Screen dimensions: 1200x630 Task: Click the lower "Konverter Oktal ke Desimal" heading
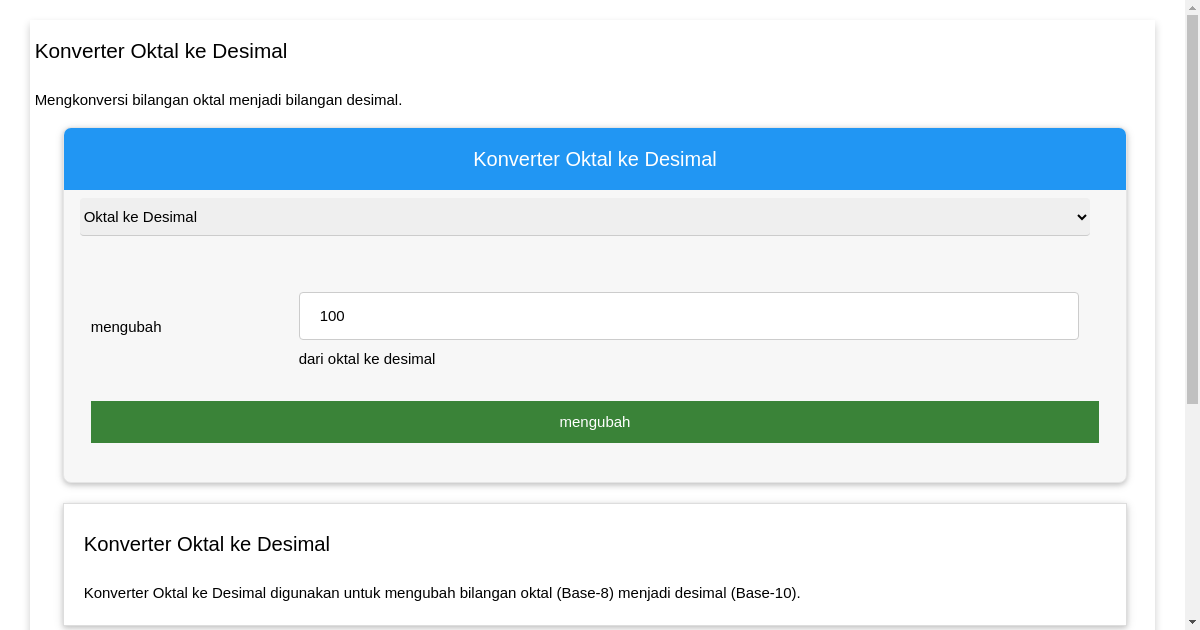click(207, 544)
